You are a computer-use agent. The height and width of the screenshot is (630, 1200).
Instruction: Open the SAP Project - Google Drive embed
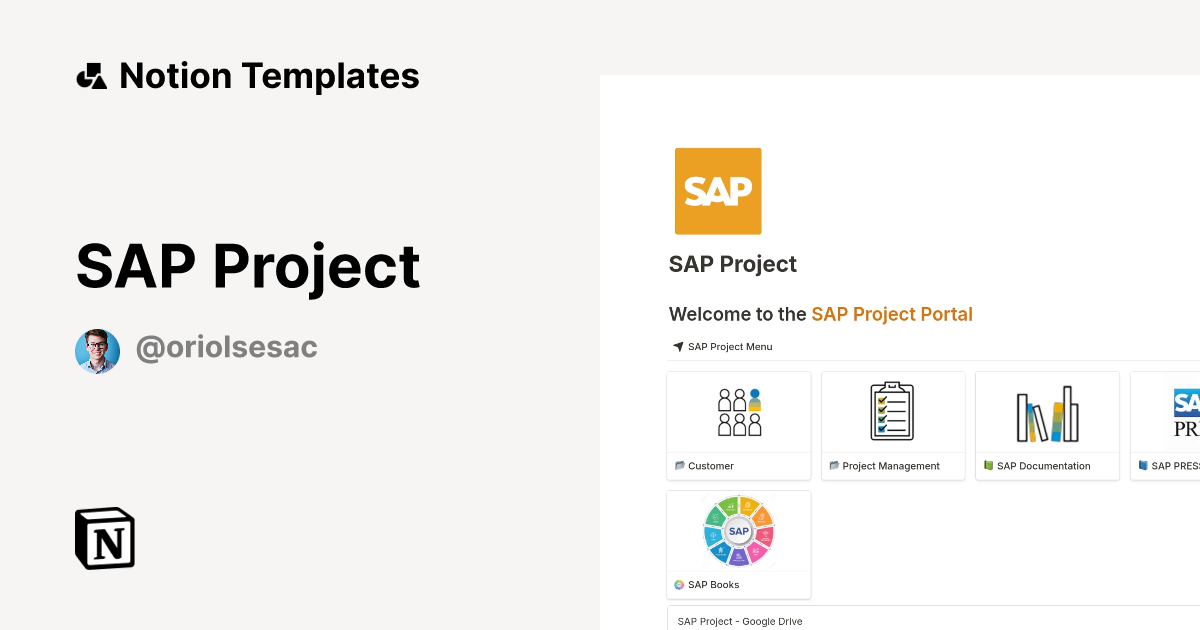pyautogui.click(x=740, y=621)
